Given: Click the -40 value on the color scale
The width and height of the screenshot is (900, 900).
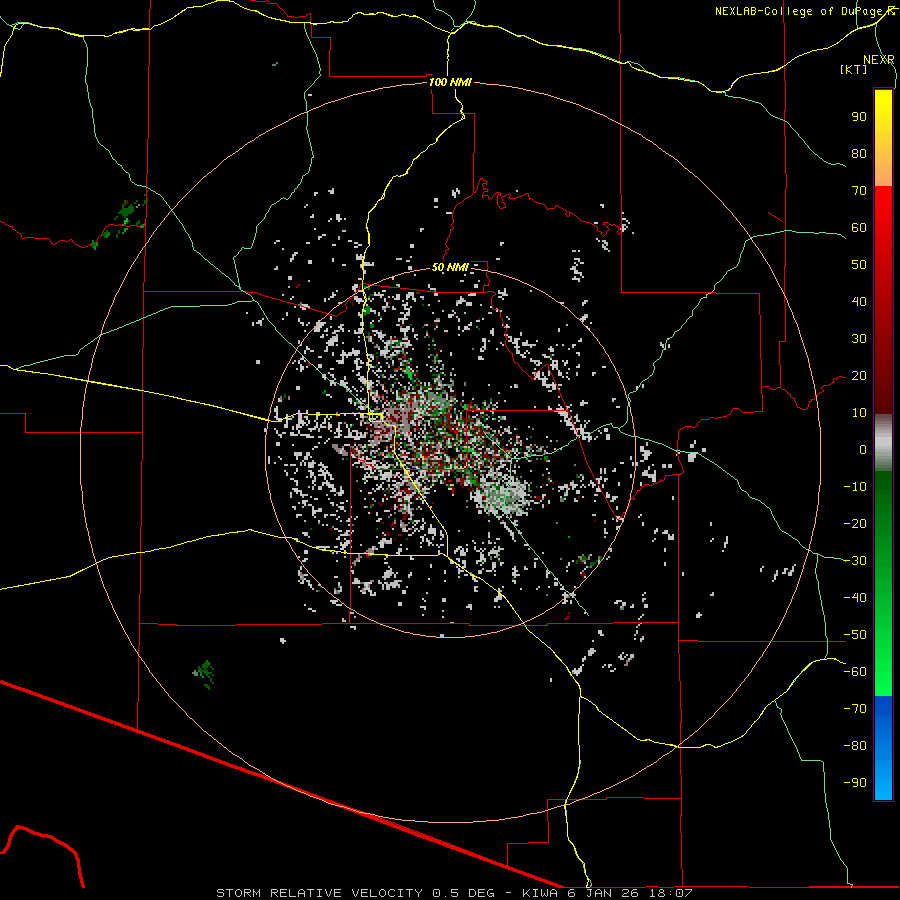Looking at the screenshot, I should pyautogui.click(x=855, y=598).
